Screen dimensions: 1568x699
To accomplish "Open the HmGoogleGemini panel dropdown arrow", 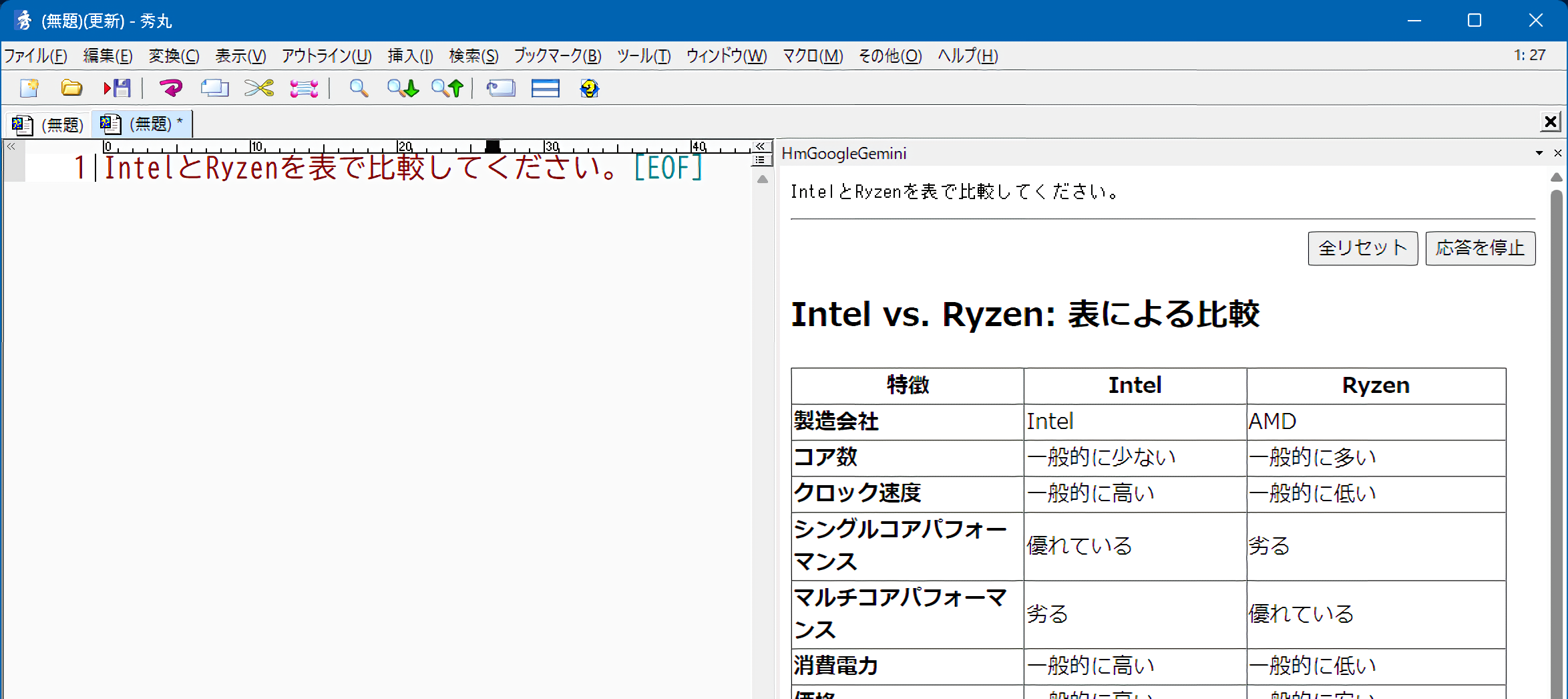I will click(x=1539, y=154).
